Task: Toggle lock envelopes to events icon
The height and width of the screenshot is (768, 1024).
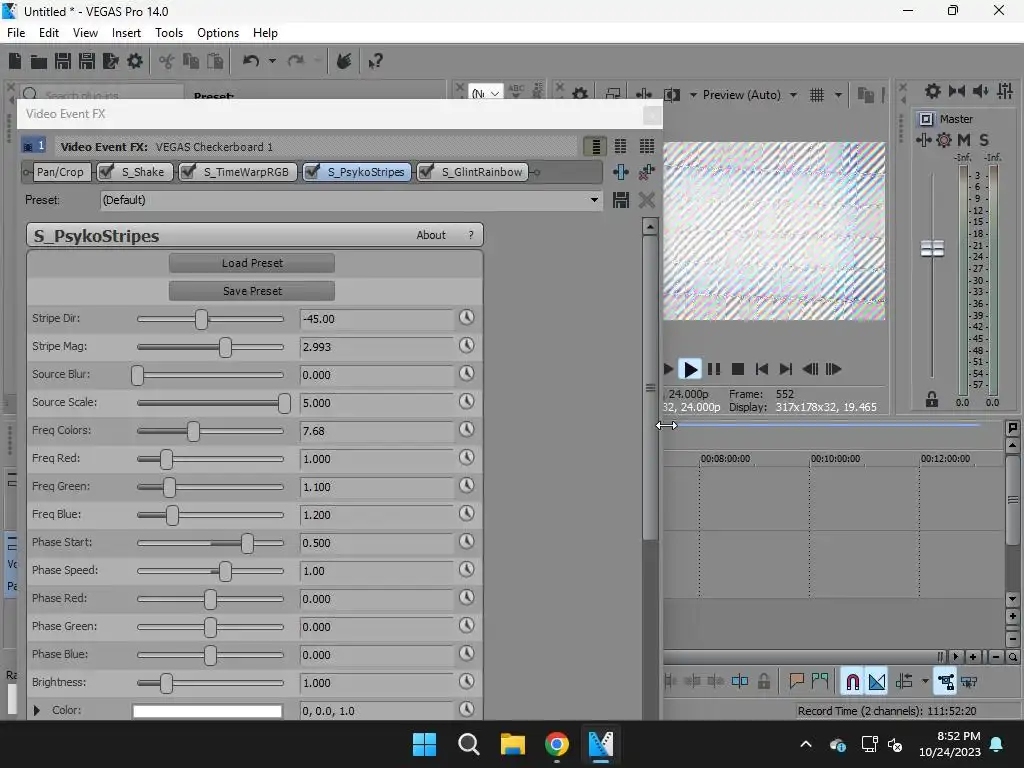Action: click(x=945, y=682)
